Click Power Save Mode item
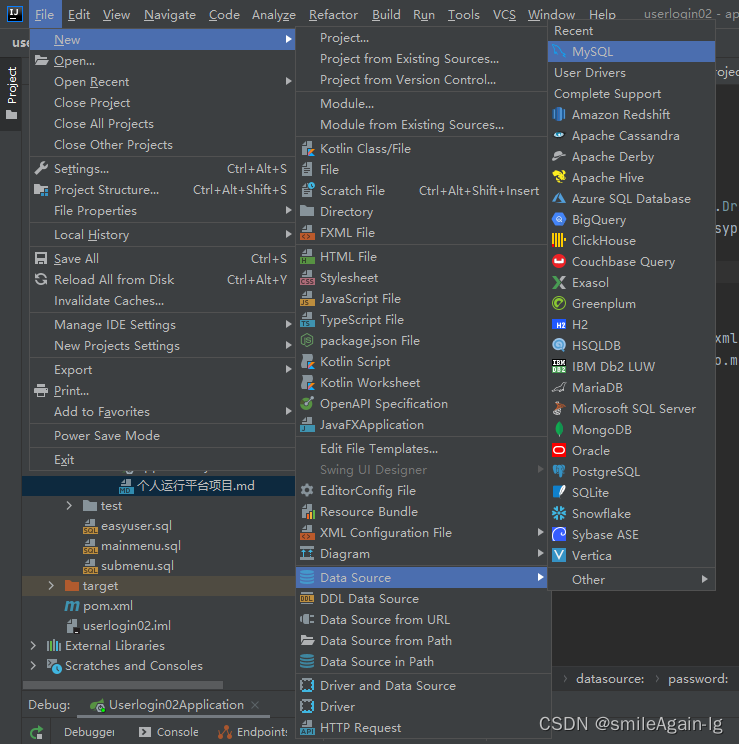739x744 pixels. 162,436
